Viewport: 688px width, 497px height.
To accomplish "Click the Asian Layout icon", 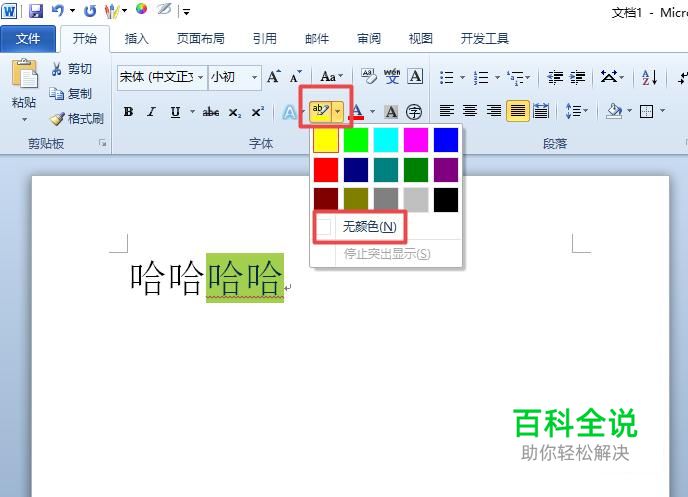I will [x=609, y=77].
